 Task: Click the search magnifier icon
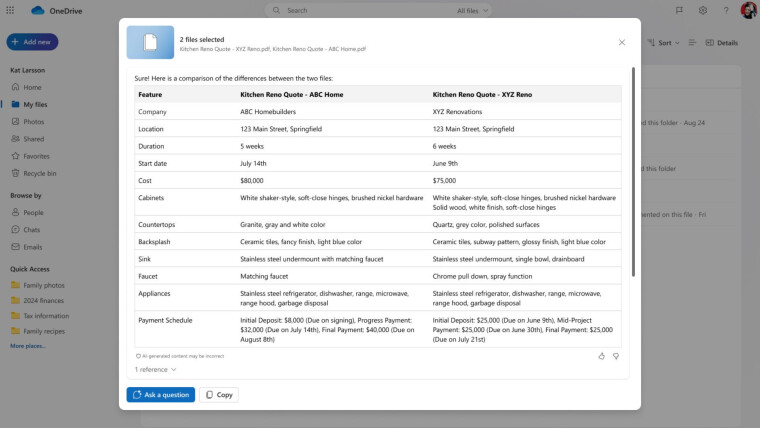click(x=276, y=10)
